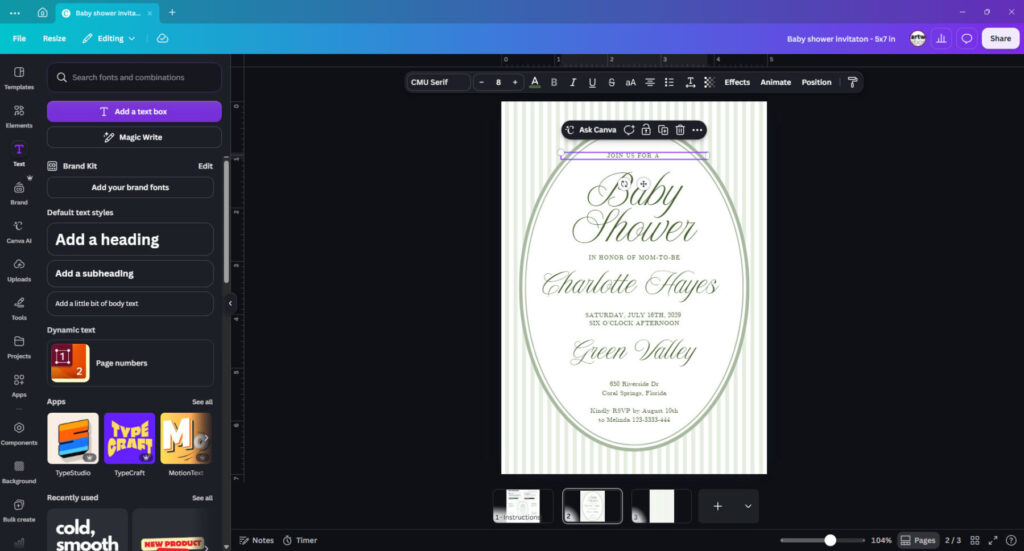Open grid view of pages
Image resolution: width=1024 pixels, height=551 pixels.
[974, 540]
